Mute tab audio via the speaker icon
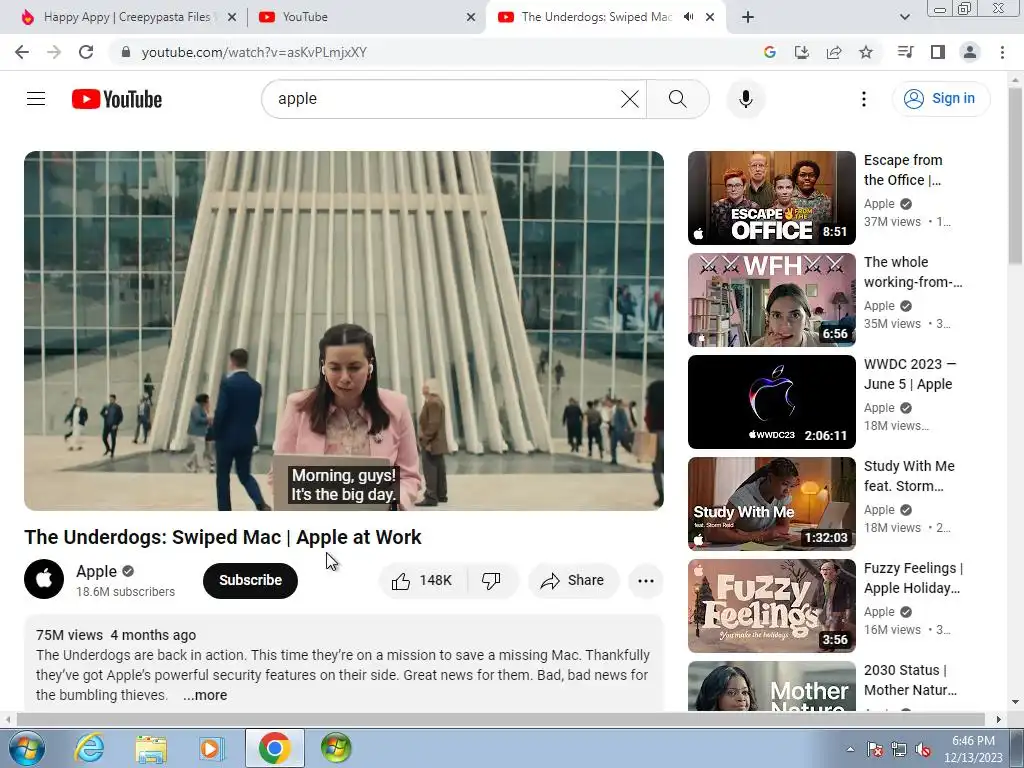 click(688, 17)
